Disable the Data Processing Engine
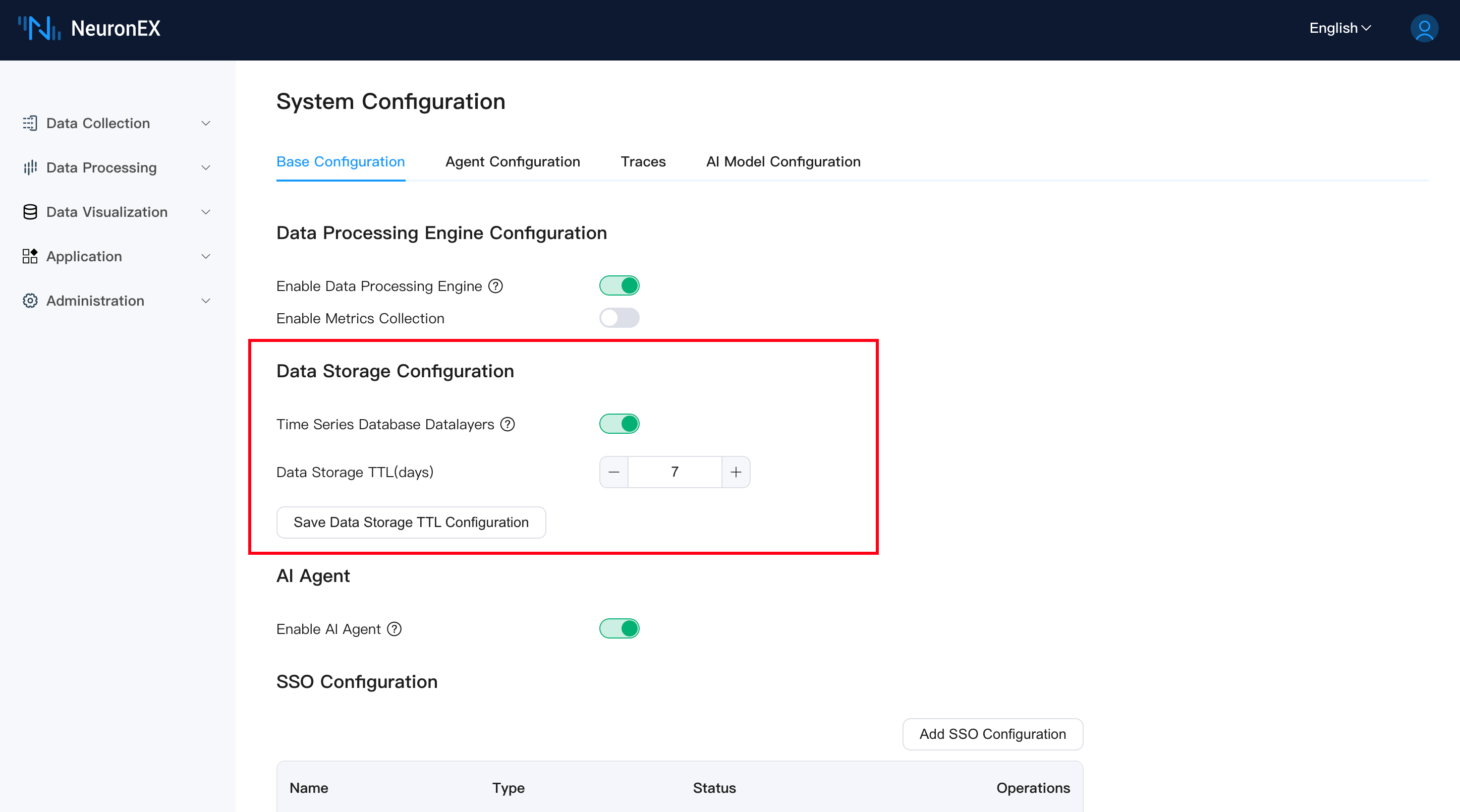The width and height of the screenshot is (1460, 812). click(620, 285)
